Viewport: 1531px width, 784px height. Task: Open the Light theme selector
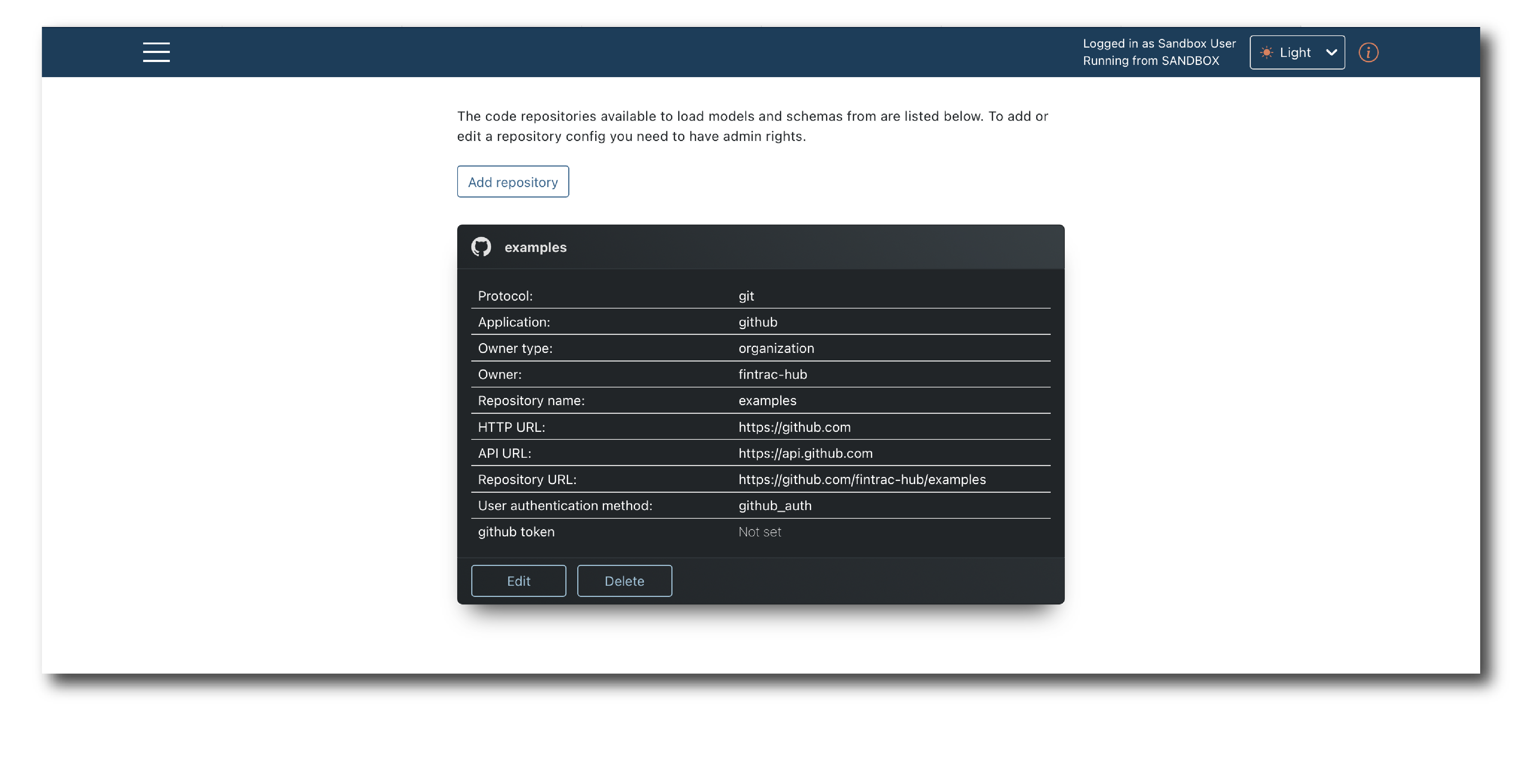1296,52
